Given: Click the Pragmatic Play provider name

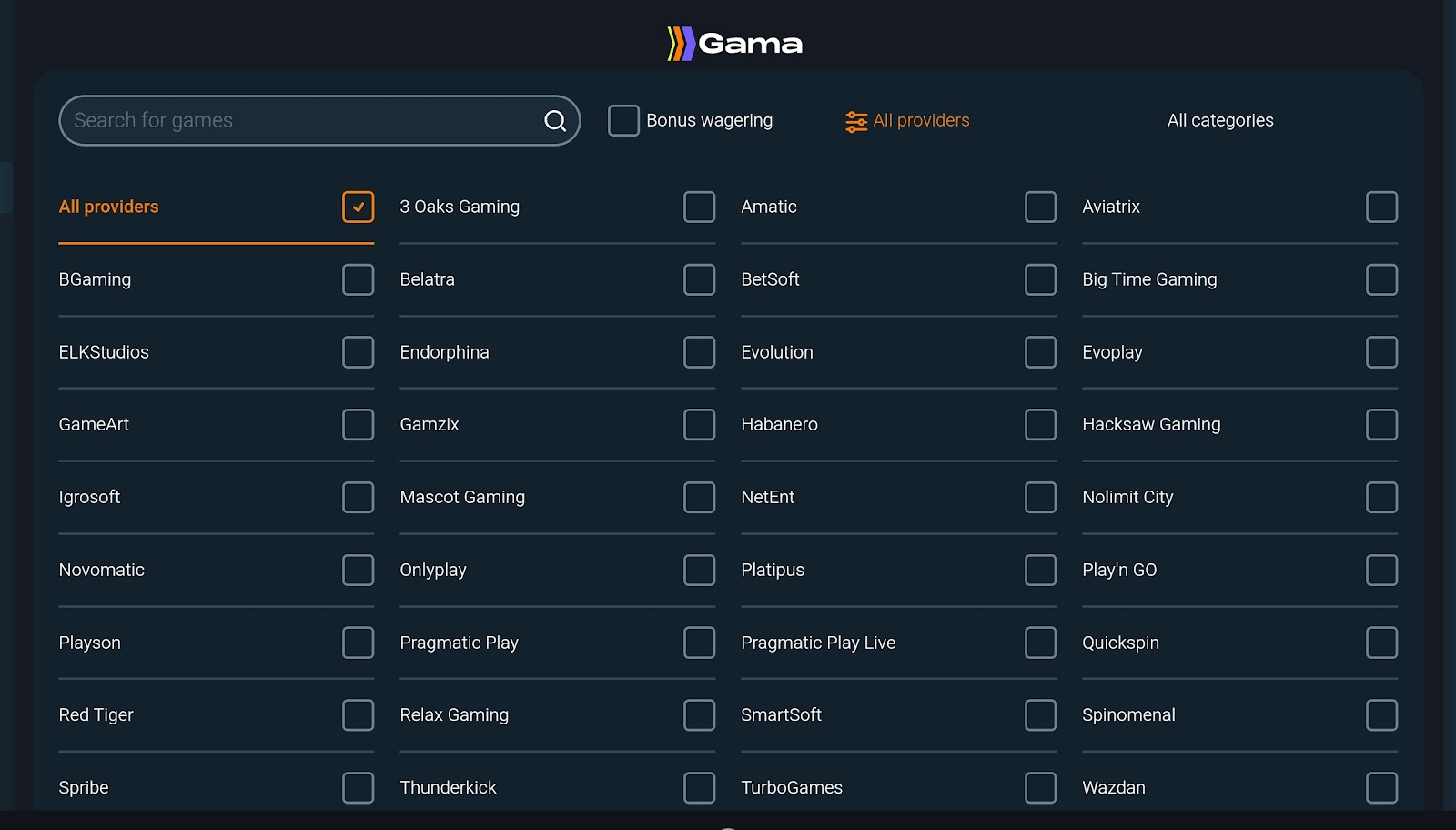Looking at the screenshot, I should 460,643.
